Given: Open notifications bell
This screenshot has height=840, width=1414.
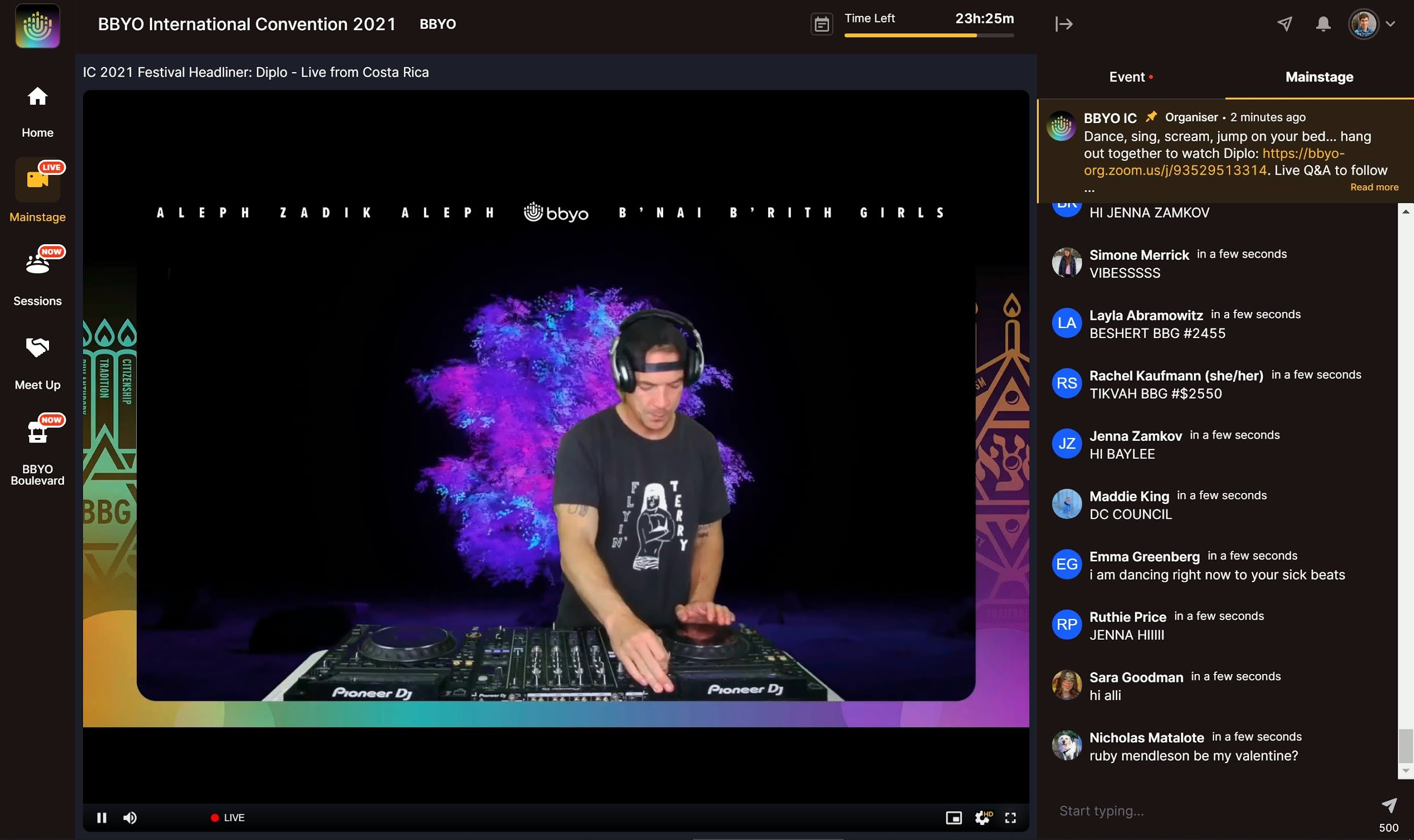Looking at the screenshot, I should pyautogui.click(x=1323, y=24).
